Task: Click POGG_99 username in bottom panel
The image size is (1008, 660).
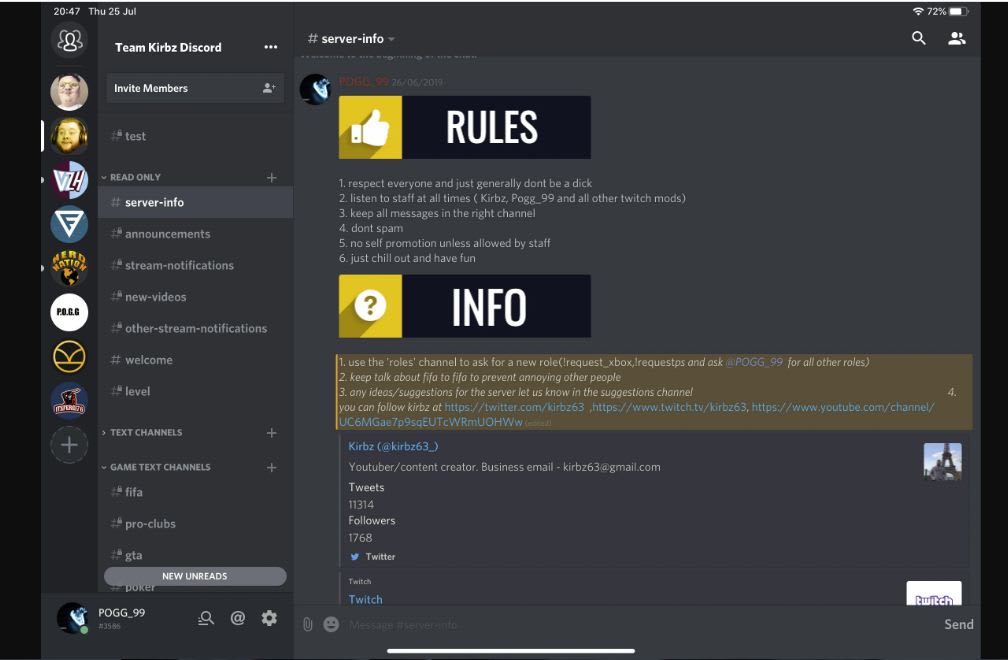Action: tap(122, 613)
